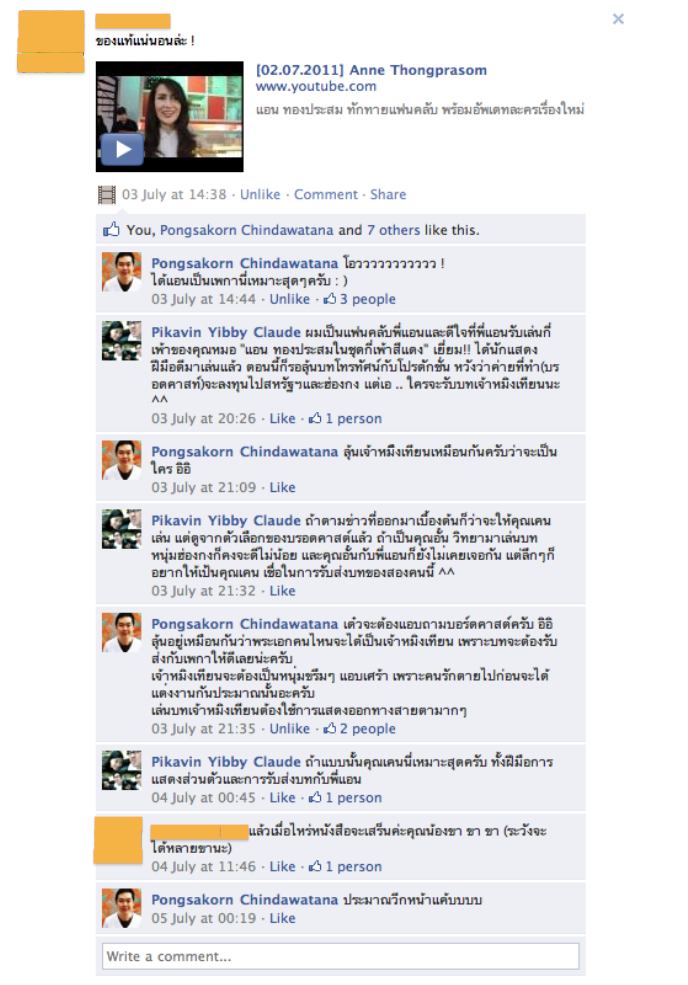Viewport: 688px width, 985px height.
Task: Unlike the 03 July 14:44 comment
Action: (x=290, y=299)
